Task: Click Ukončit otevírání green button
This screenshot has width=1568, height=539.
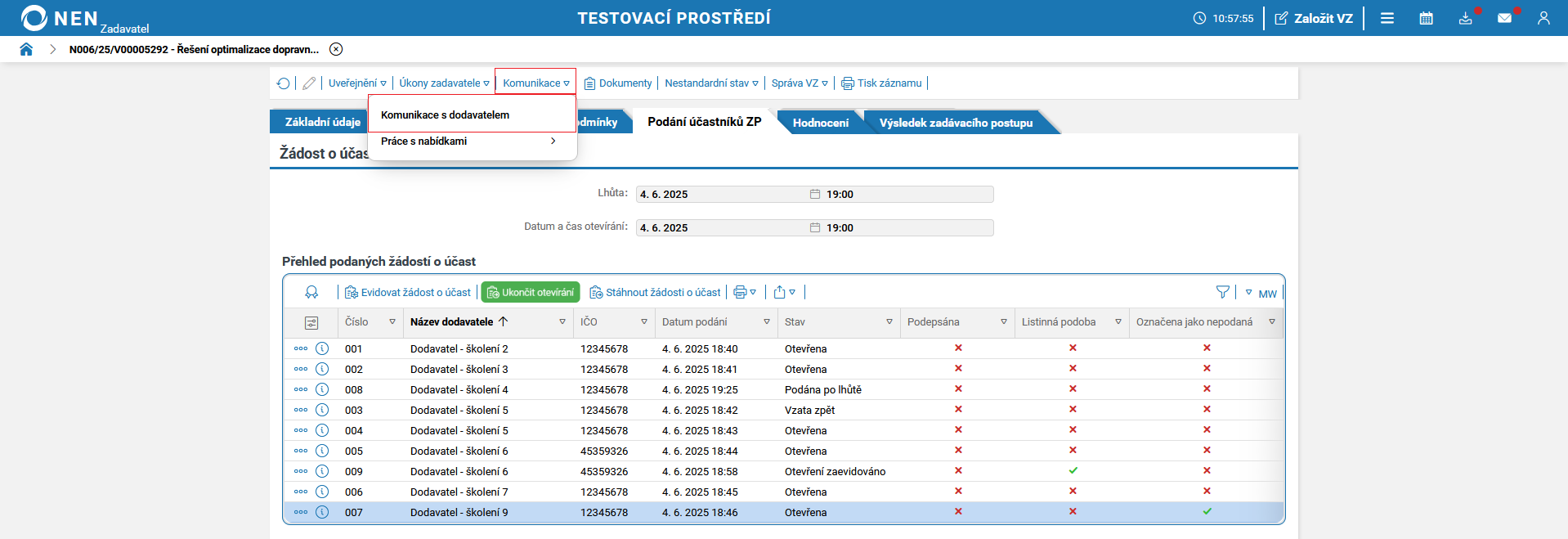Action: pyautogui.click(x=531, y=292)
